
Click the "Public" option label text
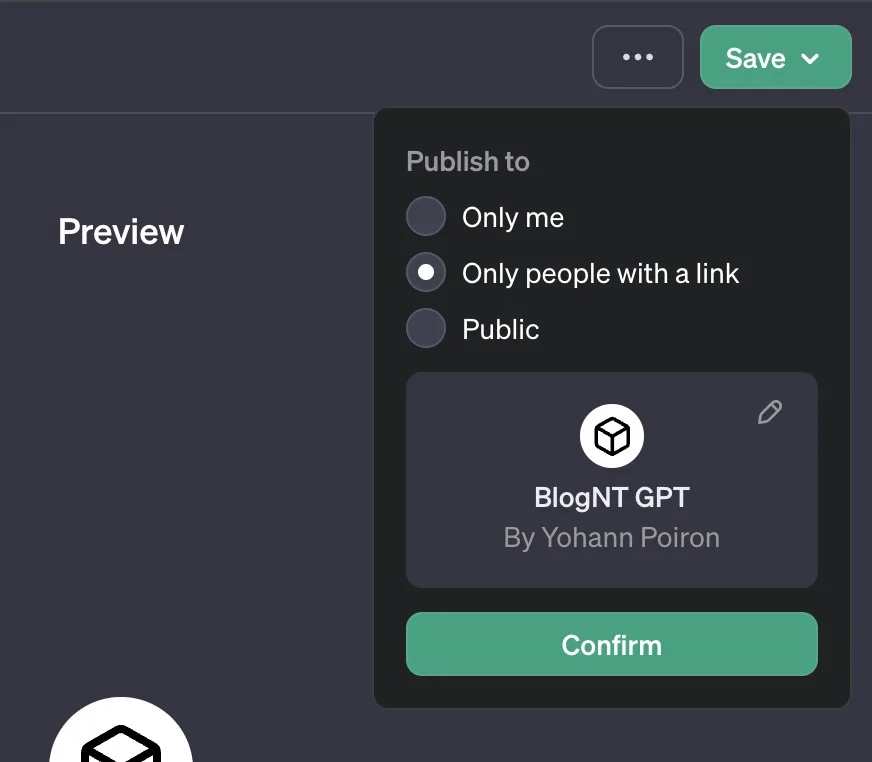point(500,330)
